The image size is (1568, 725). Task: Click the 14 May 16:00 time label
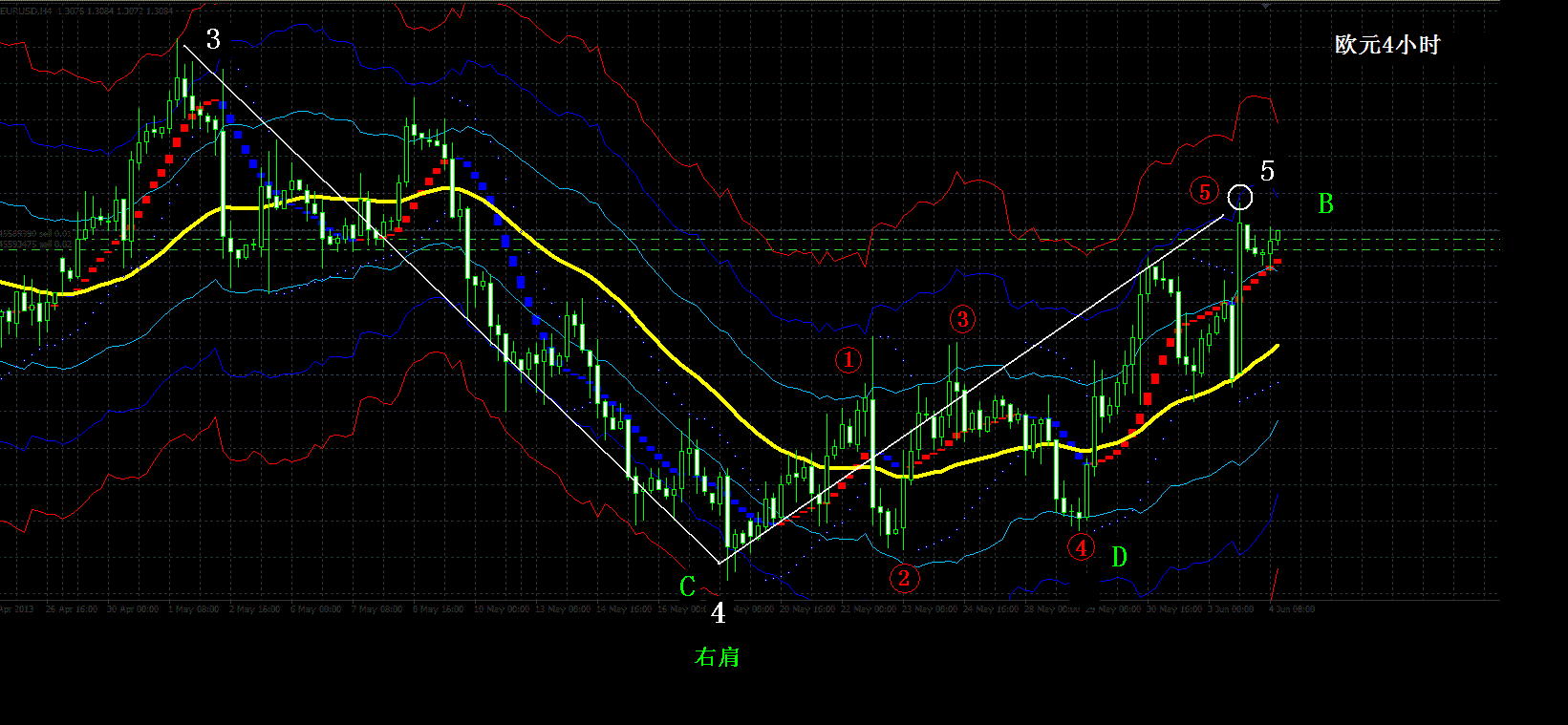click(x=624, y=609)
